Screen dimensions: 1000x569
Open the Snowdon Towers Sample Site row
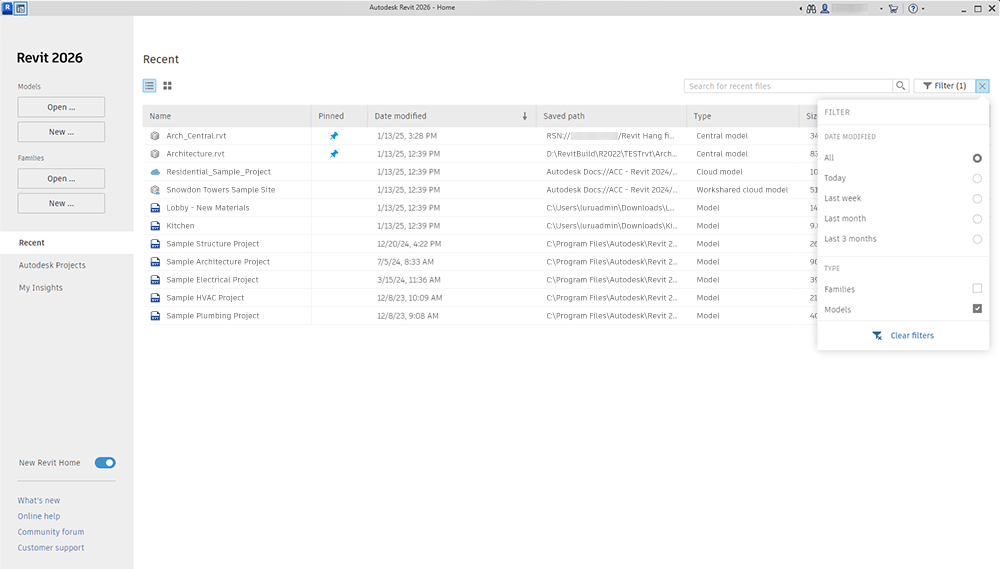(480, 189)
